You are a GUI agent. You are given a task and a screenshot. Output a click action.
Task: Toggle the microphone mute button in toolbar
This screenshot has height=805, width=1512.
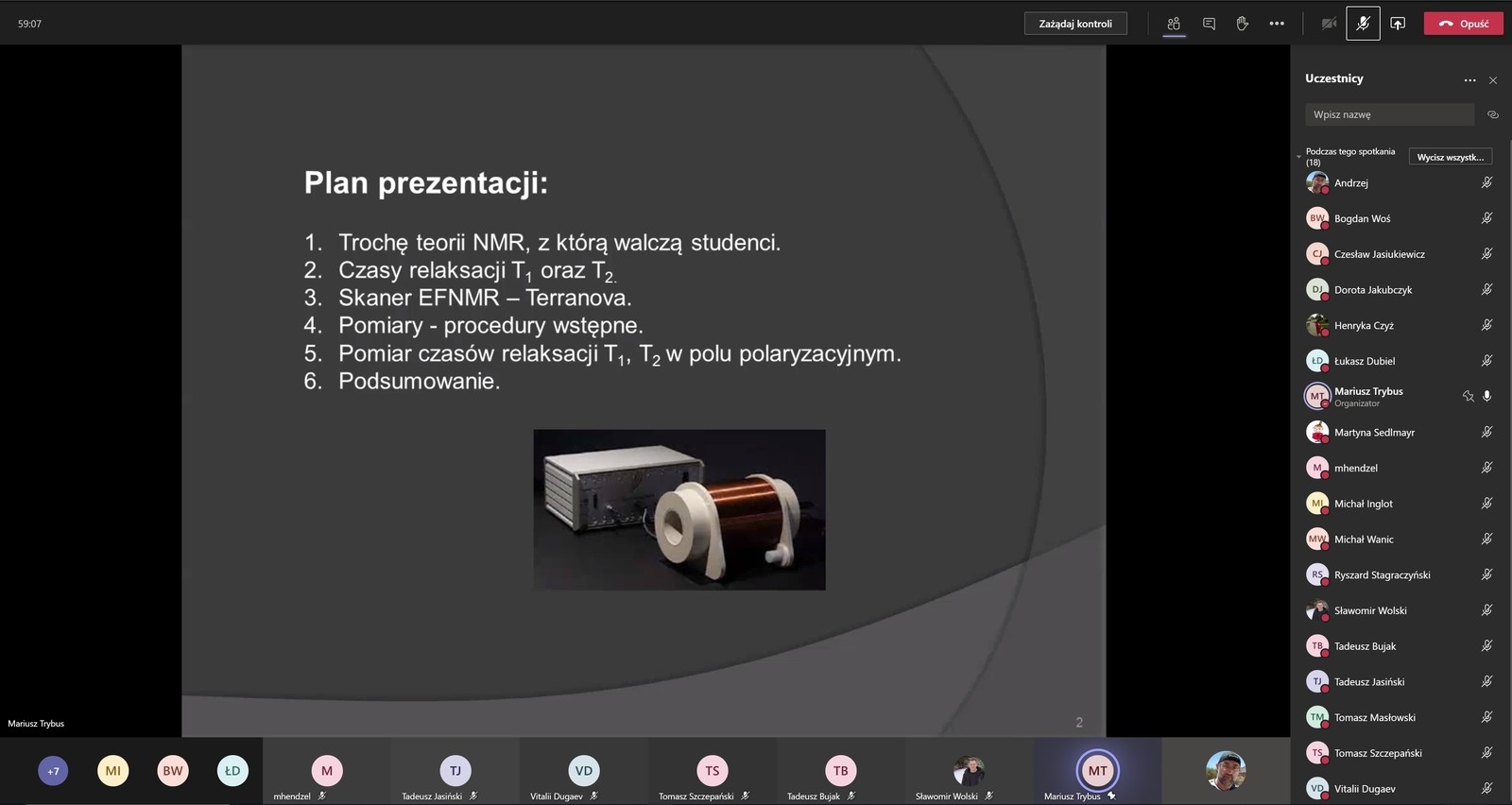[1363, 24]
